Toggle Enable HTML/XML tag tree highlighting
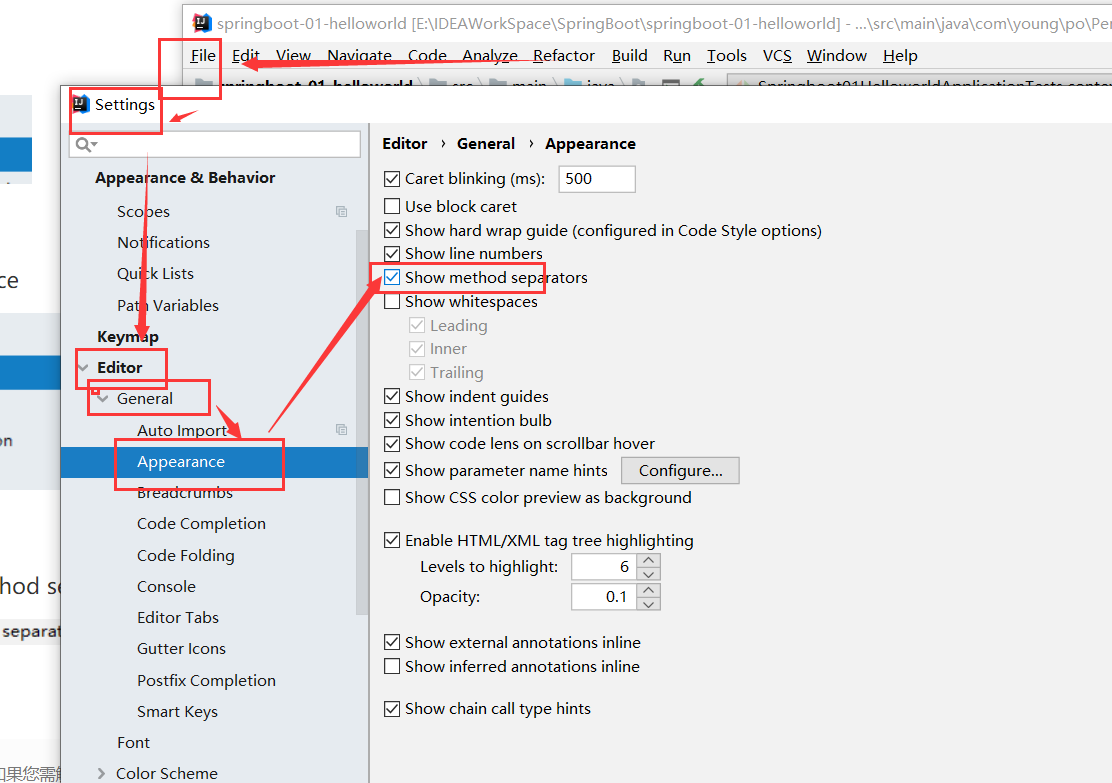1112x783 pixels. pyautogui.click(x=391, y=540)
